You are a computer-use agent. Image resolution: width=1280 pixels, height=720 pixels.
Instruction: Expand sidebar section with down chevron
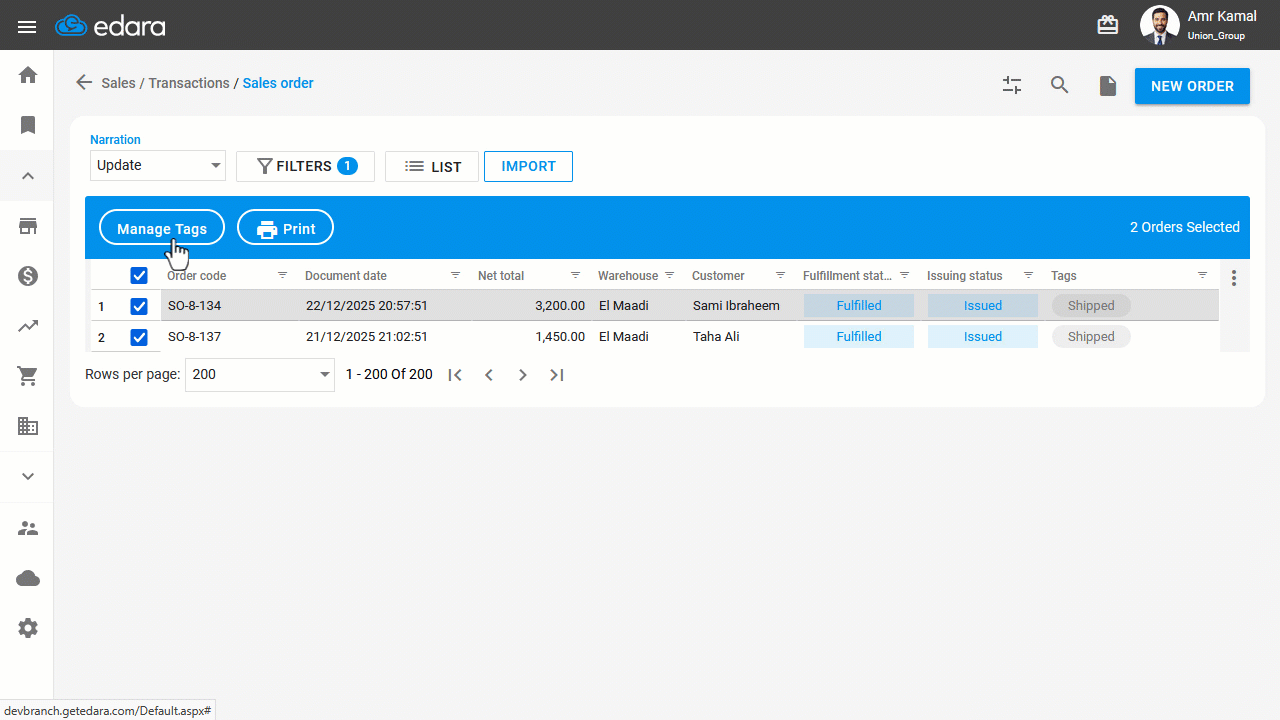pos(28,477)
